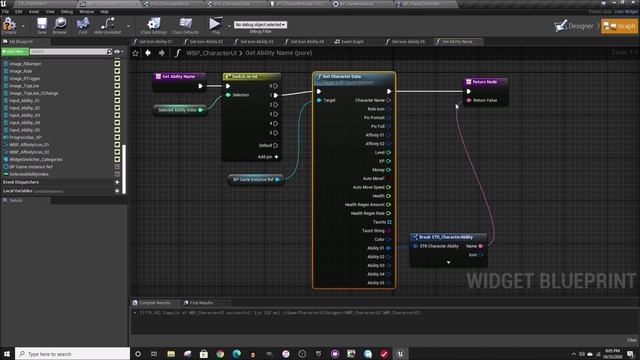Click the My Blueprint search field
640x360 pixels.
68,51
